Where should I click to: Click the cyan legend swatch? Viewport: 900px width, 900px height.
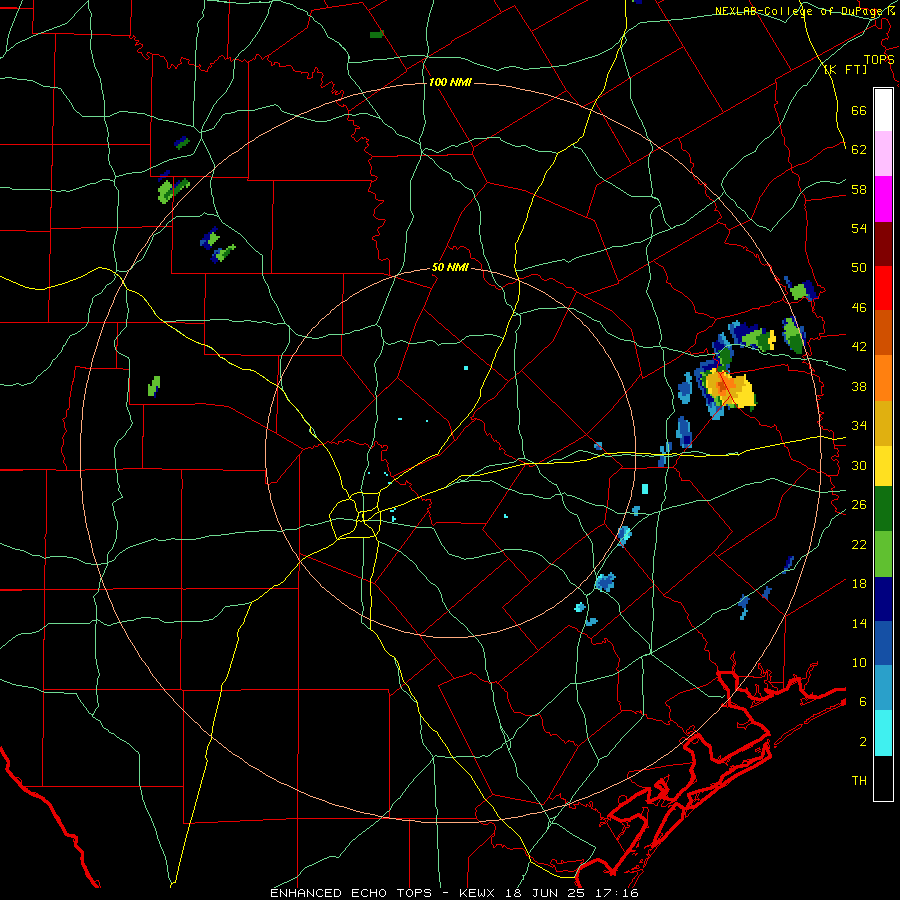tap(883, 733)
